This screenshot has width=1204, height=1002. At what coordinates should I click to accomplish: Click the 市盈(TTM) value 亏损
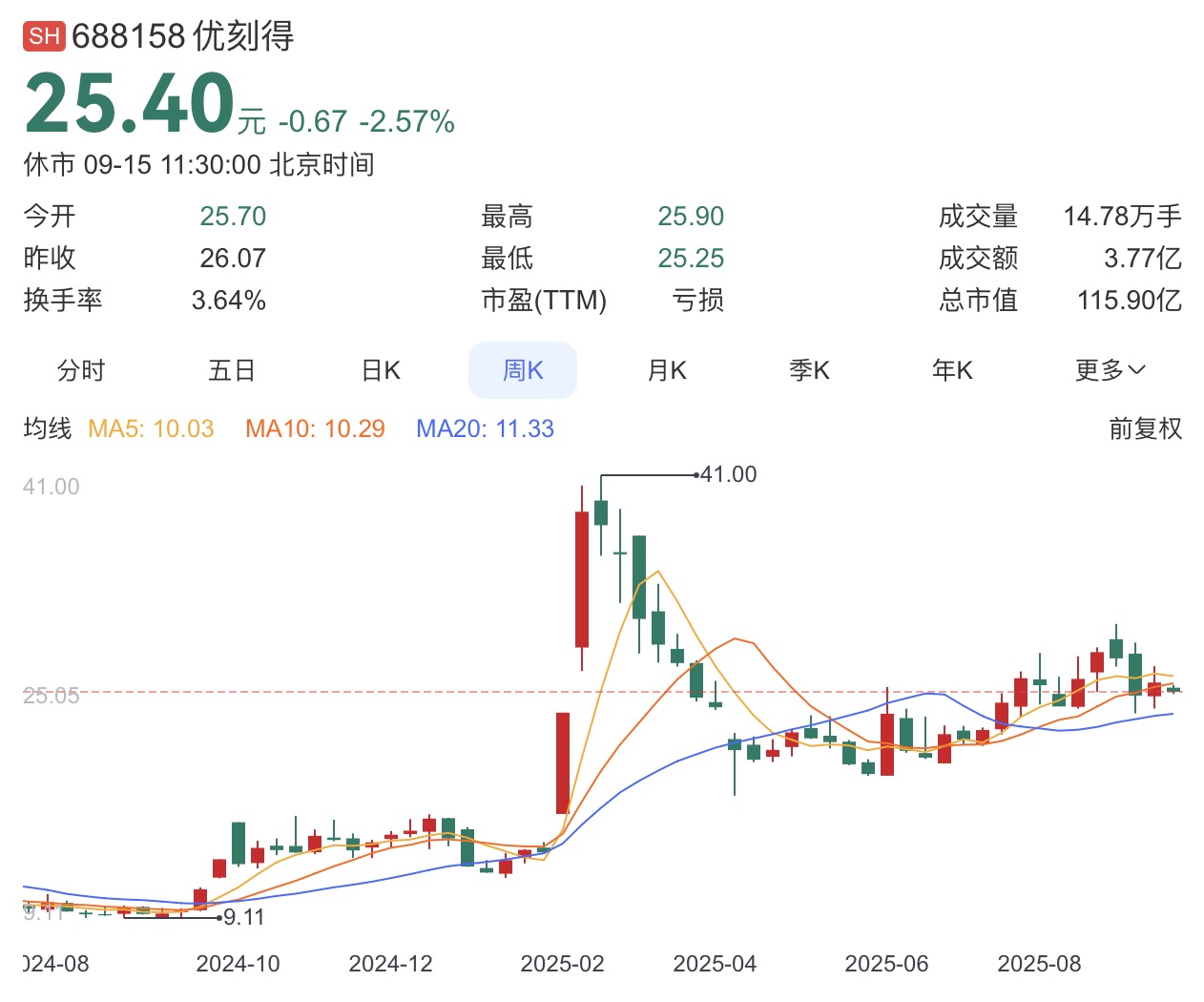point(697,301)
